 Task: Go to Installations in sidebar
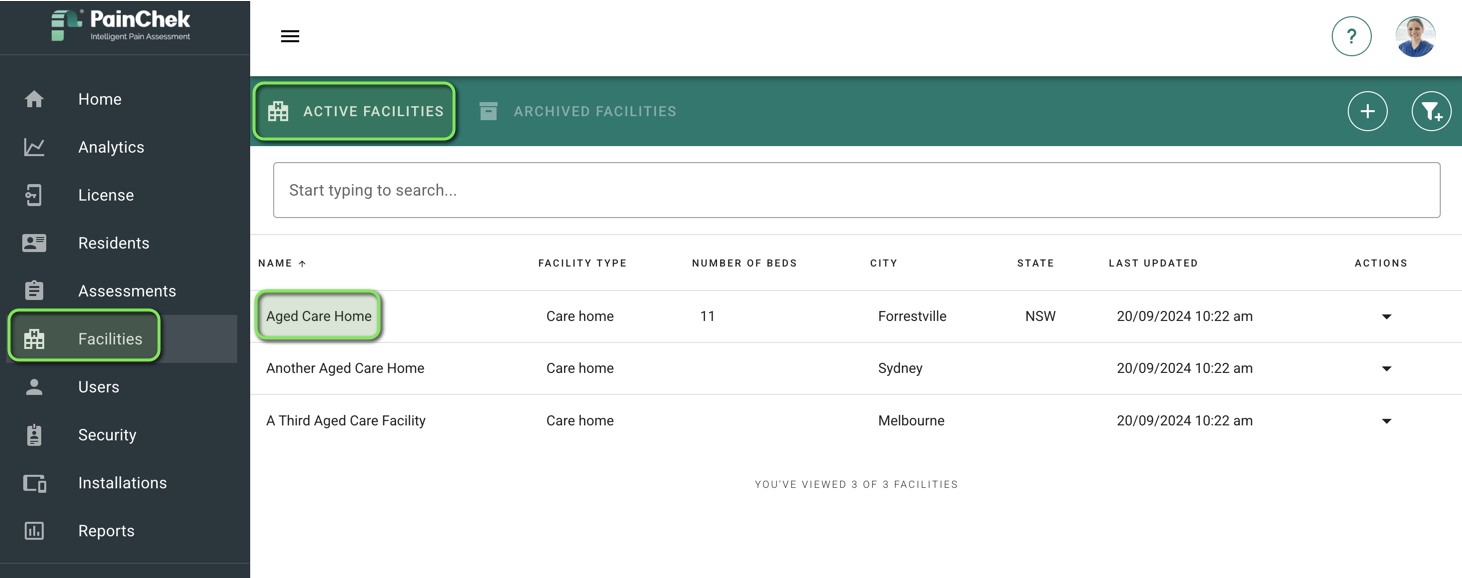coord(122,483)
